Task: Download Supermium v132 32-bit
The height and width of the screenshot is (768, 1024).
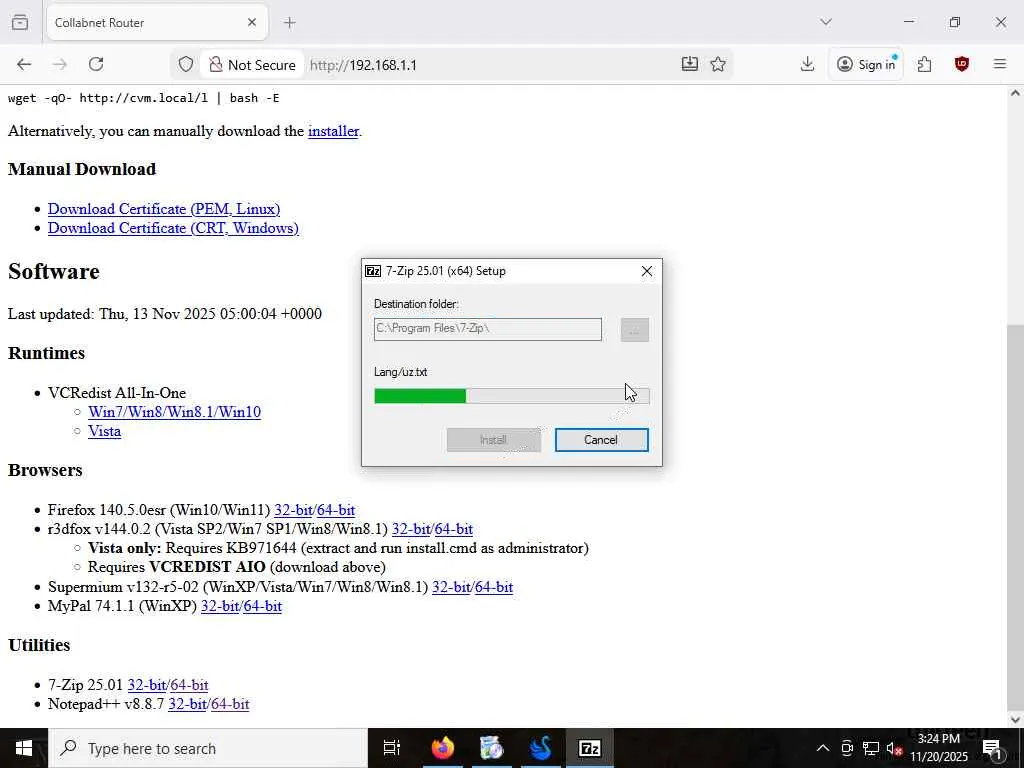Action: [x=451, y=587]
